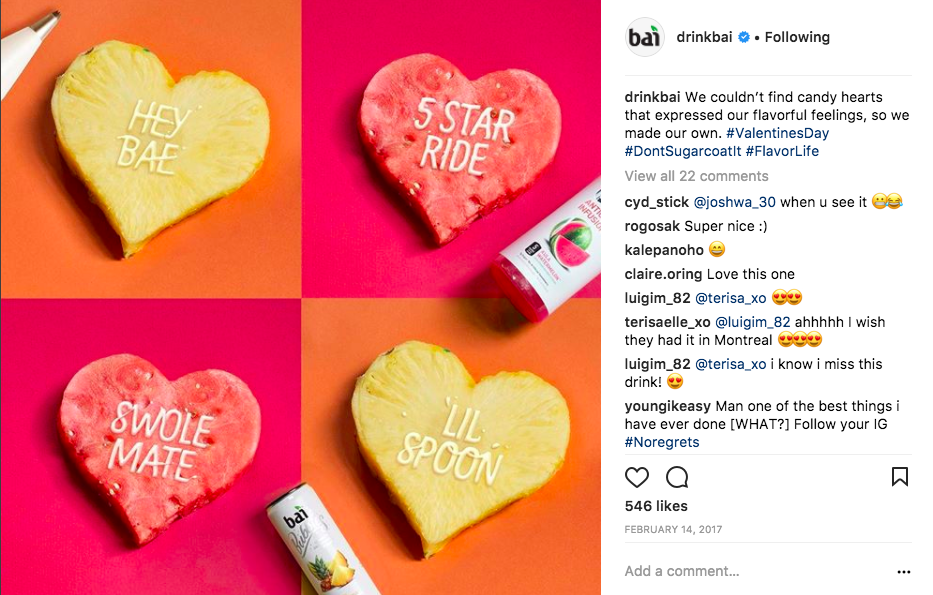Open the cyd_stick commenter profile
Screen dimensions: 933x595
click(656, 202)
